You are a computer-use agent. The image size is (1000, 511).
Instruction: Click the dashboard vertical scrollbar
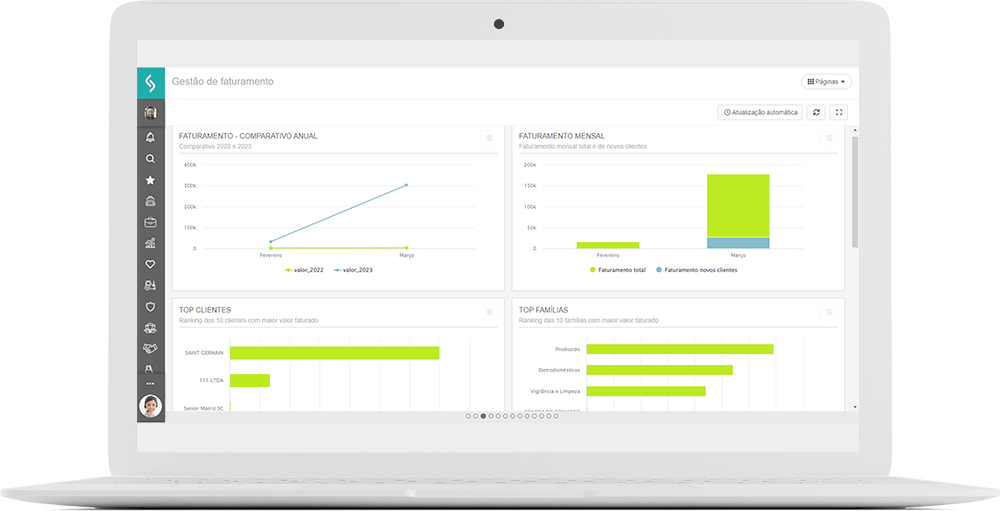854,191
